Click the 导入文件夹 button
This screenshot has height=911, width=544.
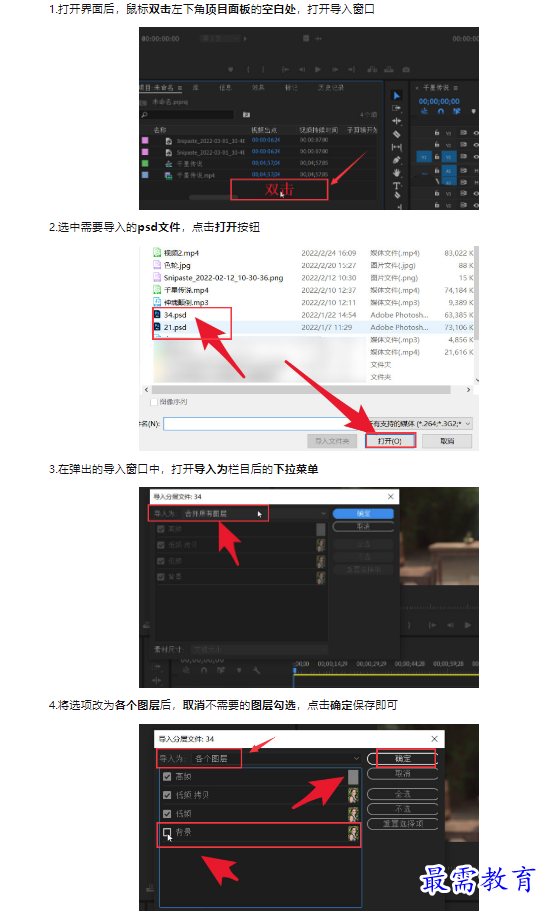coord(332,441)
